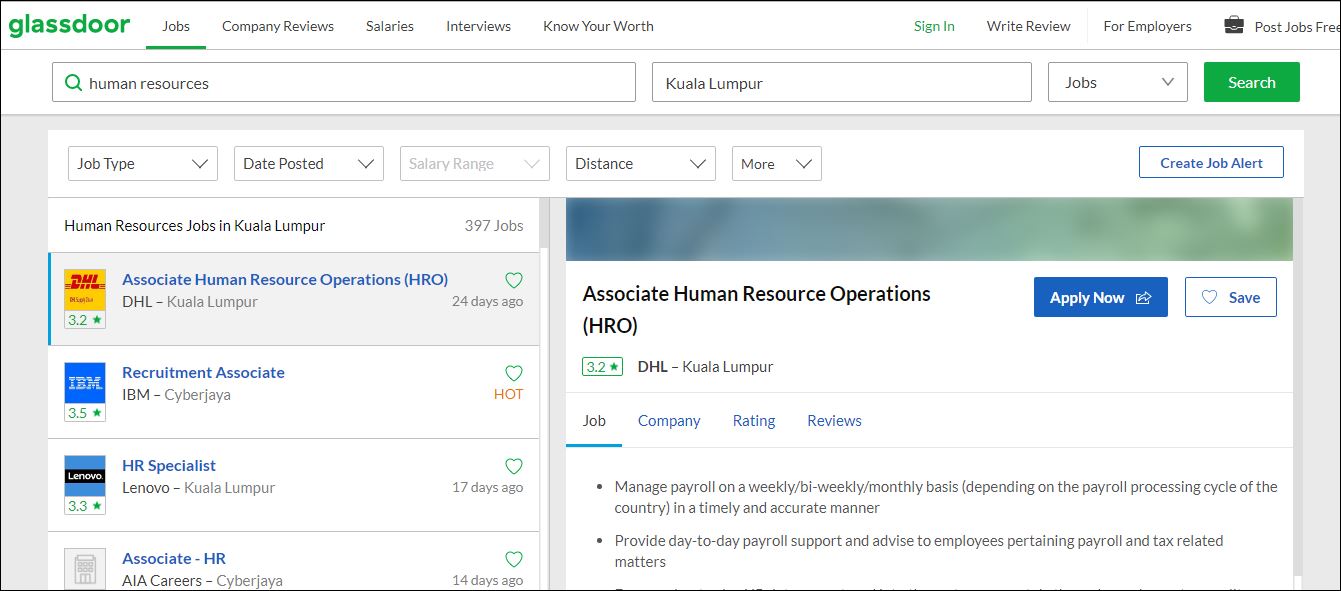1341x591 pixels.
Task: Open the Job Type filter dropdown
Action: coord(143,164)
